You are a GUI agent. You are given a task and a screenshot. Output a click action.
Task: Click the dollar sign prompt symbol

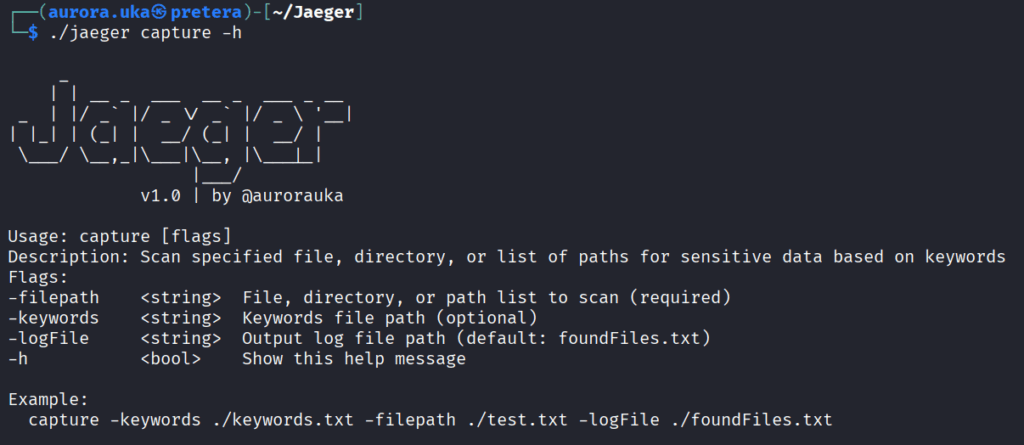[x=33, y=34]
